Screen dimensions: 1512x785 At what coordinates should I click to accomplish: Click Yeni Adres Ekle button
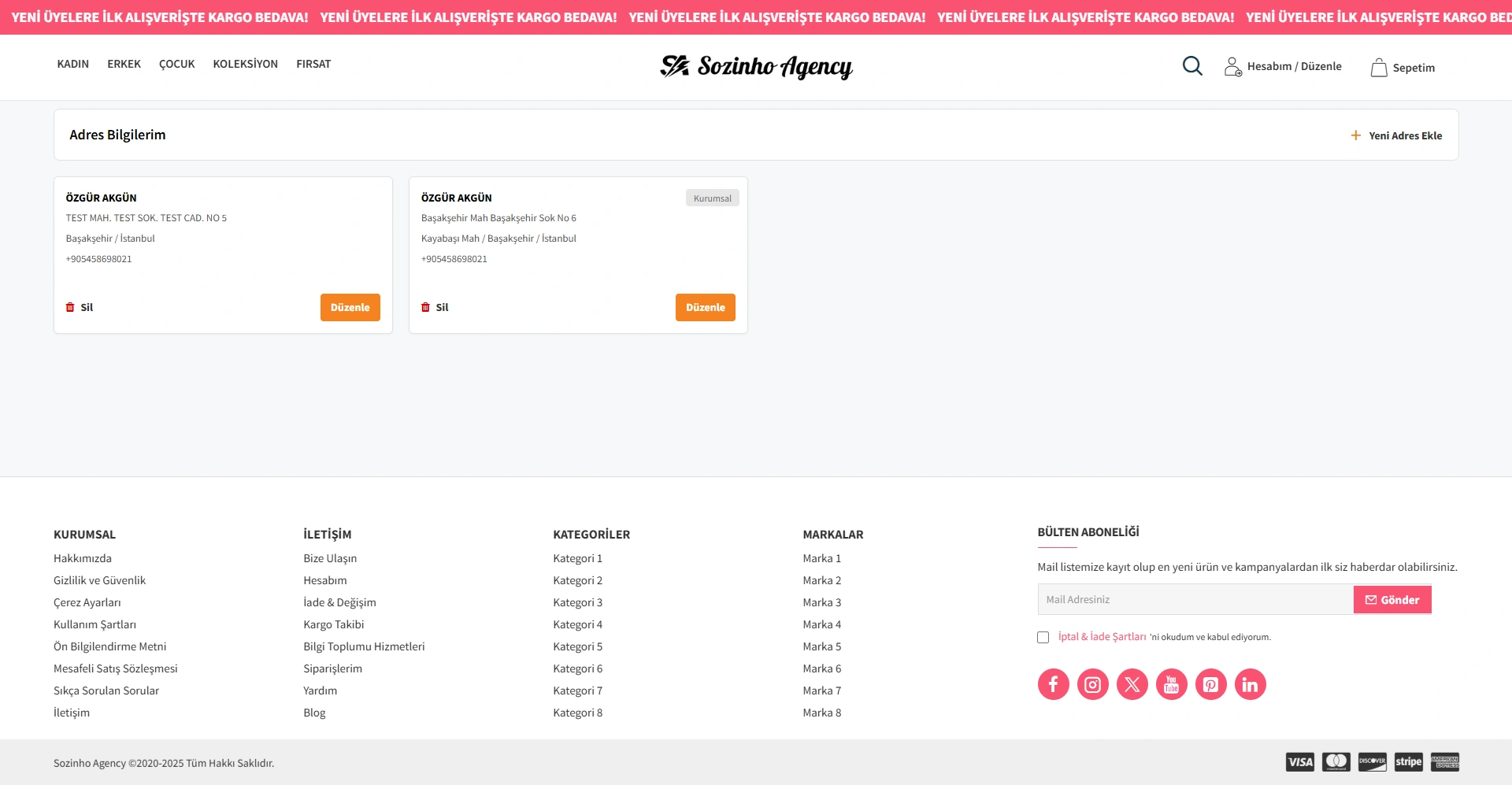coord(1396,135)
